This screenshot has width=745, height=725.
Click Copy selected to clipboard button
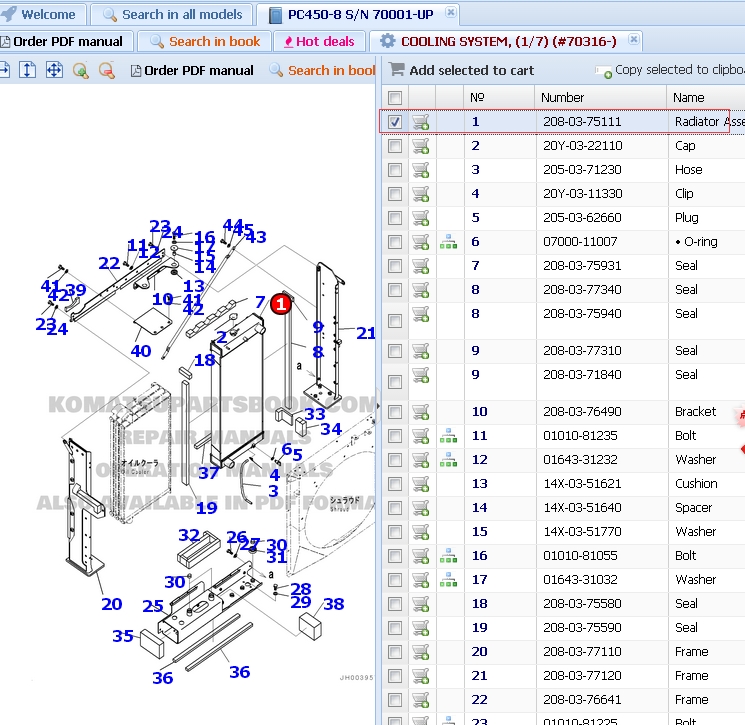pos(670,70)
